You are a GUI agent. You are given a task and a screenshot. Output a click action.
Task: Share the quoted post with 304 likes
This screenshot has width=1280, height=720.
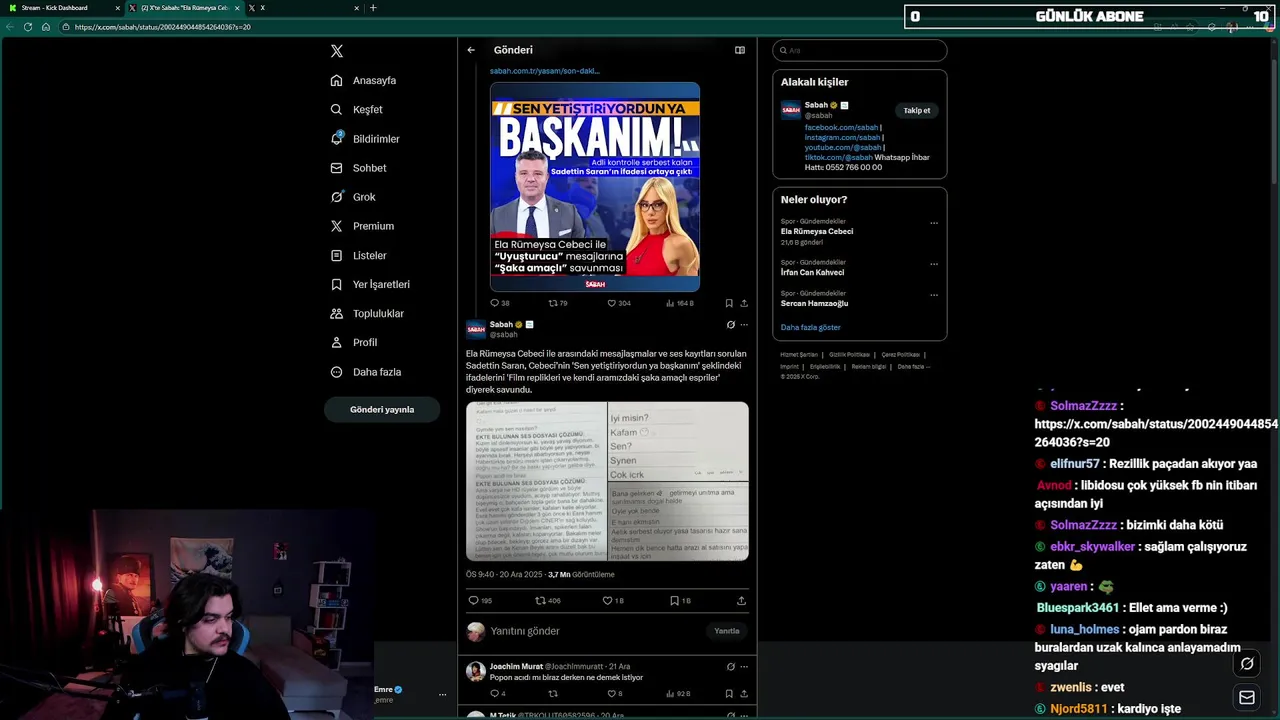tap(744, 303)
